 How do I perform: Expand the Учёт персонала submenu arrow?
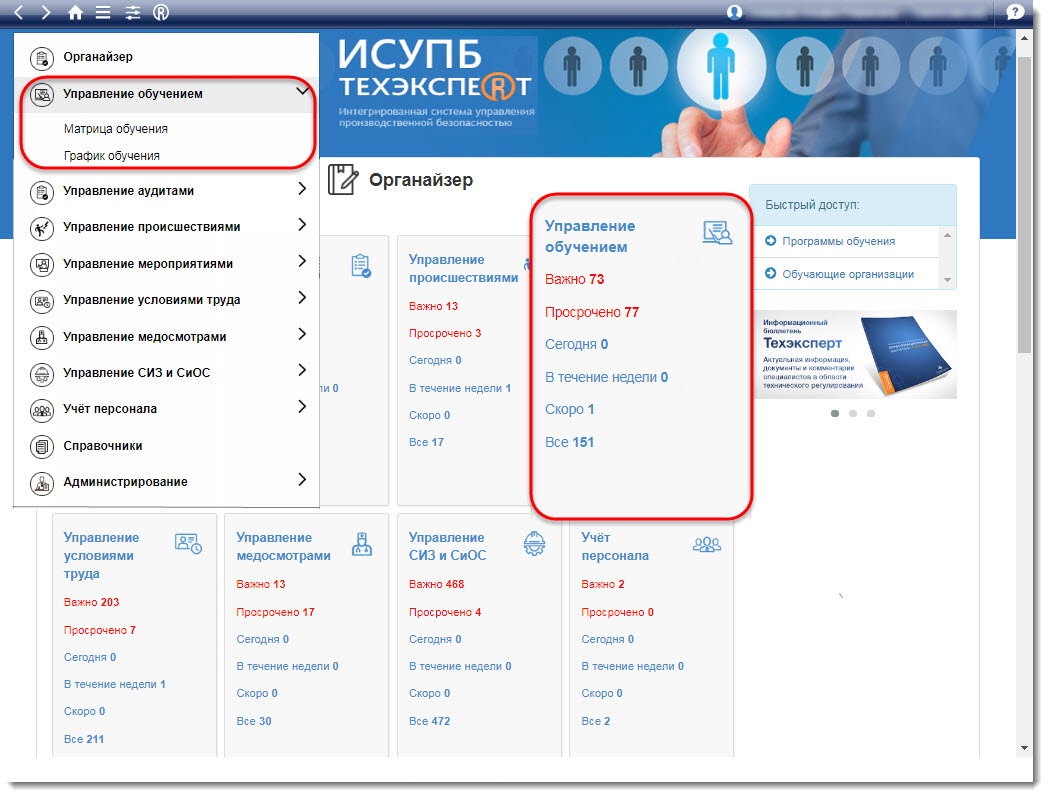pyautogui.click(x=302, y=407)
